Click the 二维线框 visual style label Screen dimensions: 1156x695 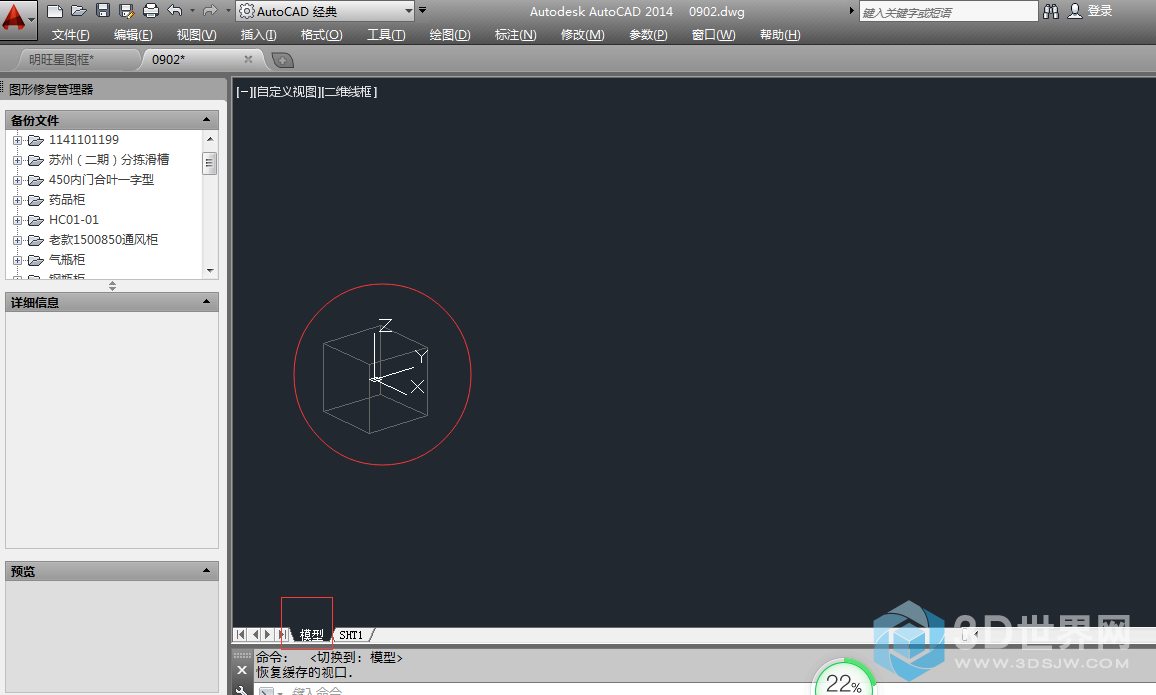tap(350, 92)
